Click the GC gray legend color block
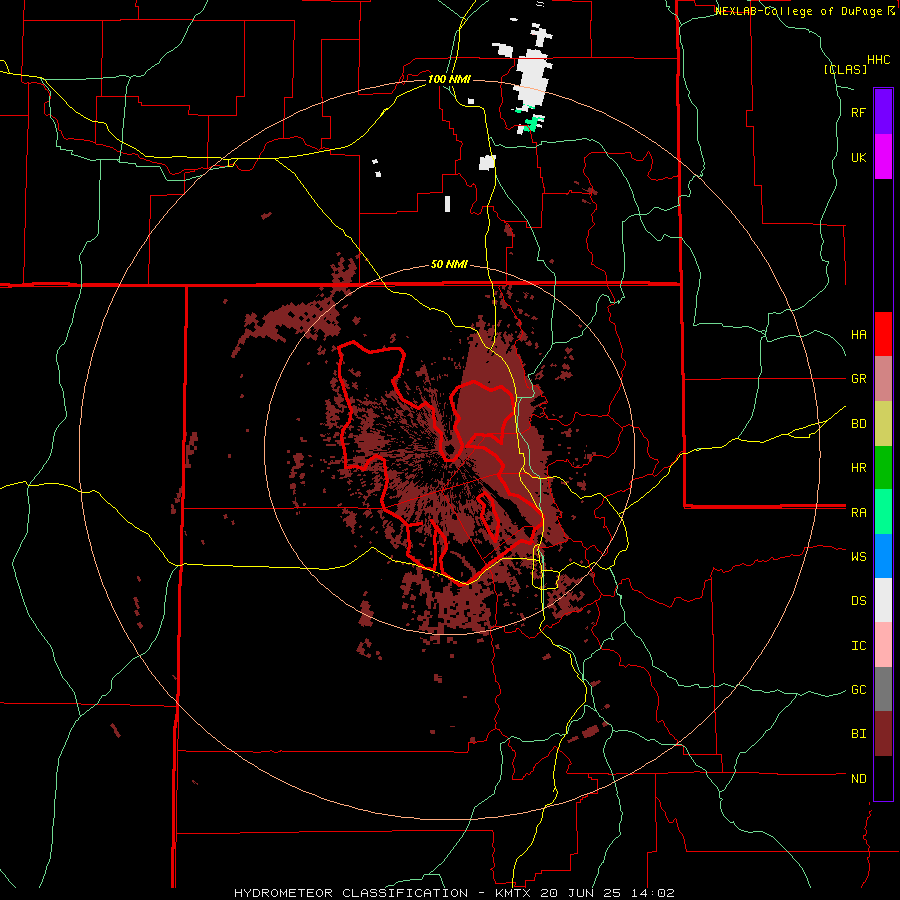This screenshot has width=900, height=900. (883, 689)
